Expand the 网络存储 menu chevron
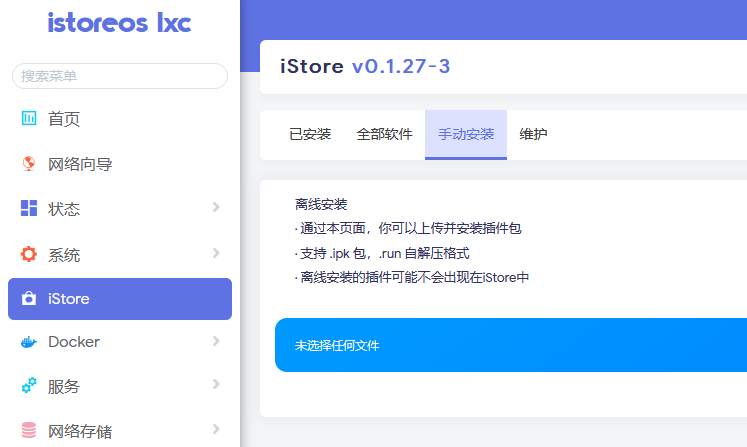This screenshot has height=447, width=747. click(x=216, y=429)
